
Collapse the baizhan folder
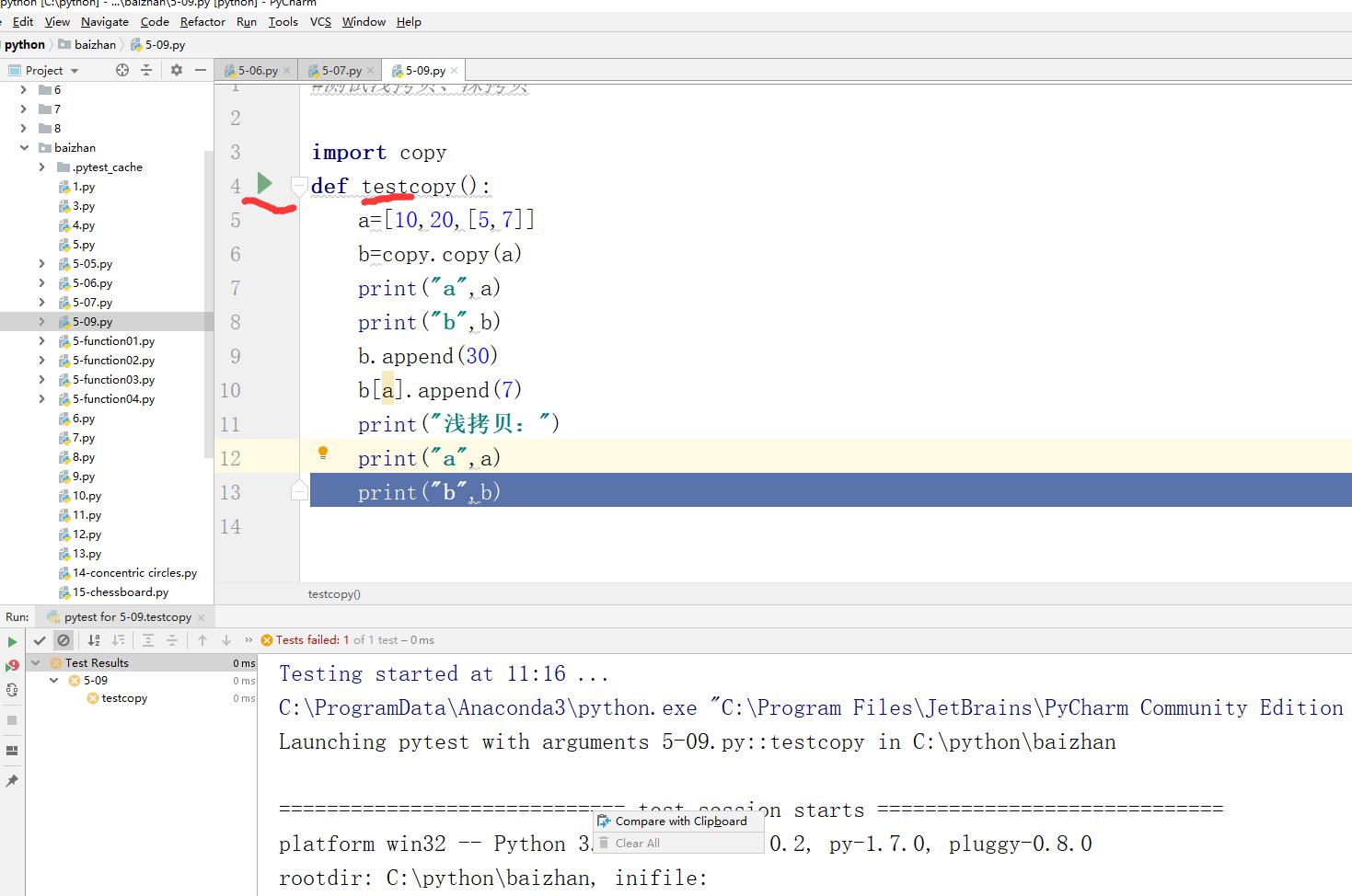tap(24, 147)
